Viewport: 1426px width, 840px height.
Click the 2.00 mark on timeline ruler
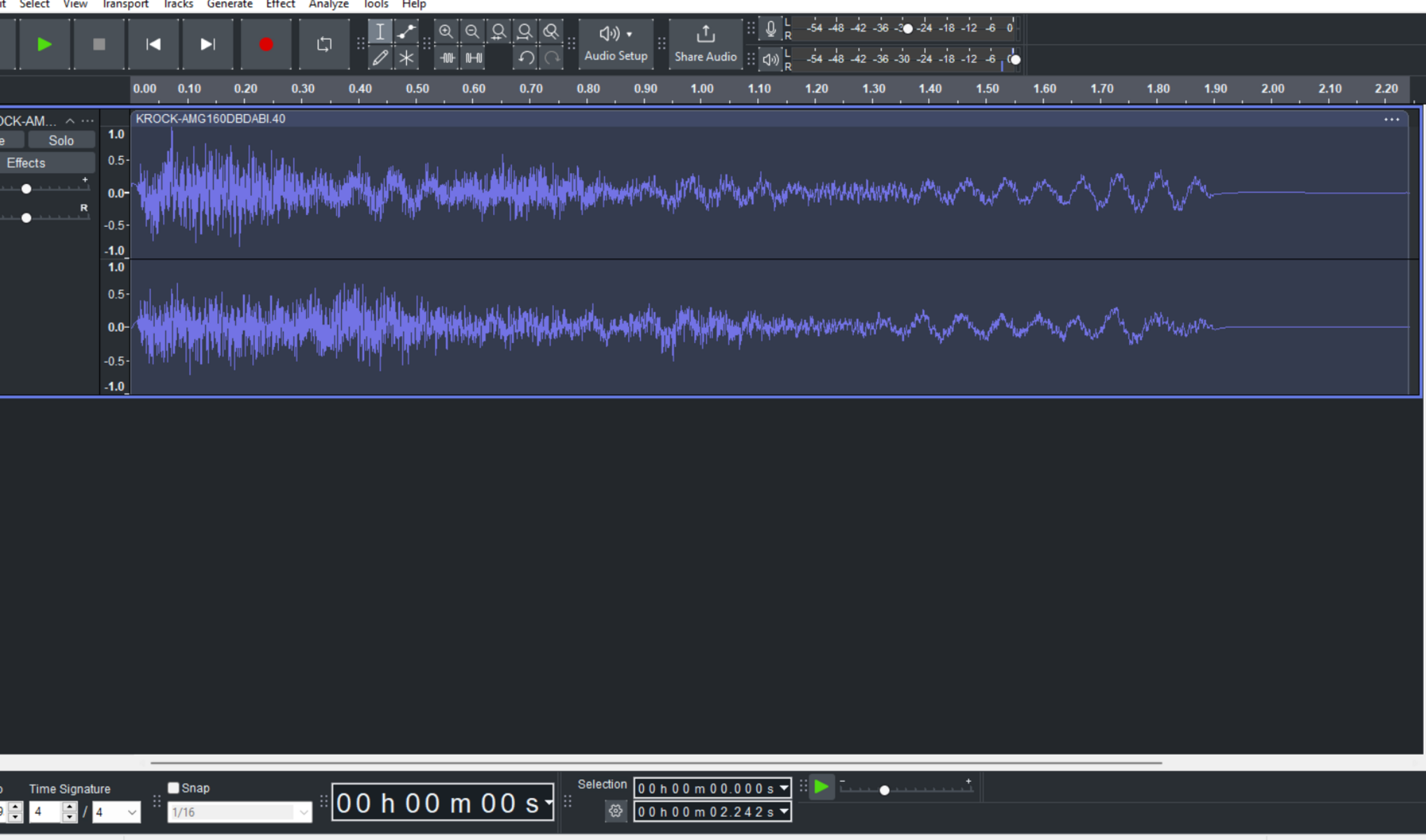[1273, 89]
